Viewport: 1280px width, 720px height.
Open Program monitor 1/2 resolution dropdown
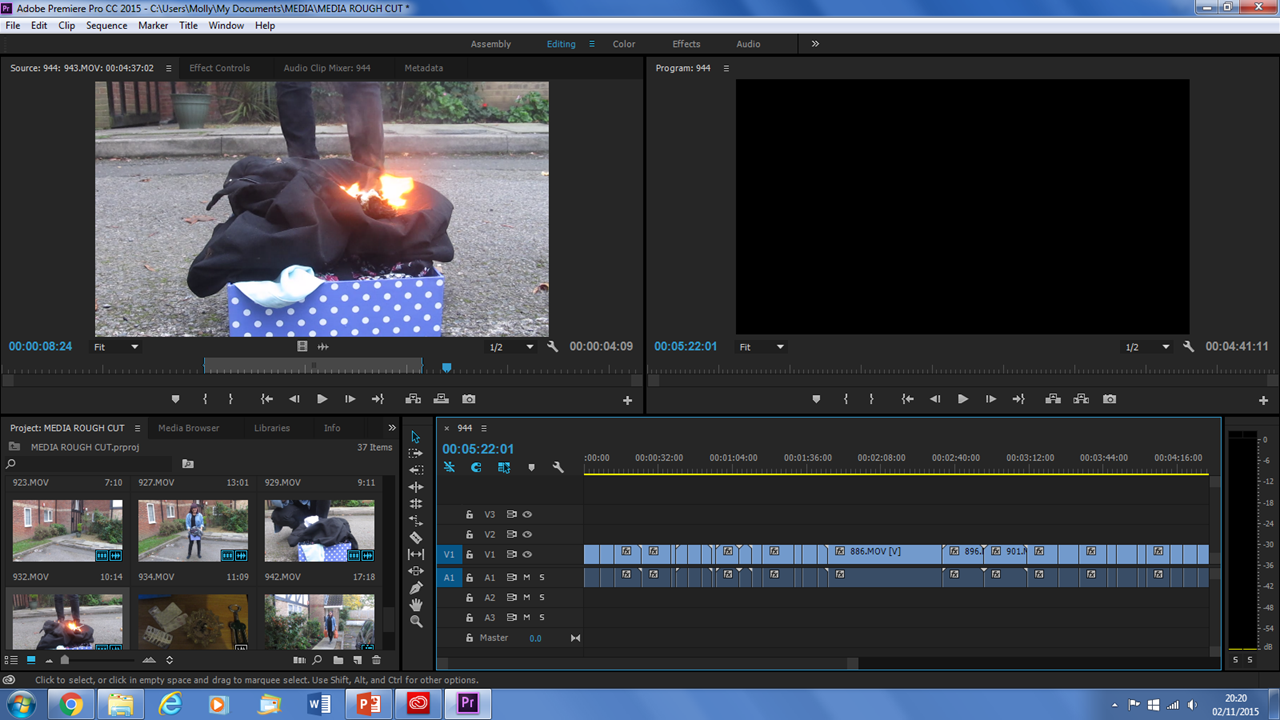pyautogui.click(x=1146, y=347)
